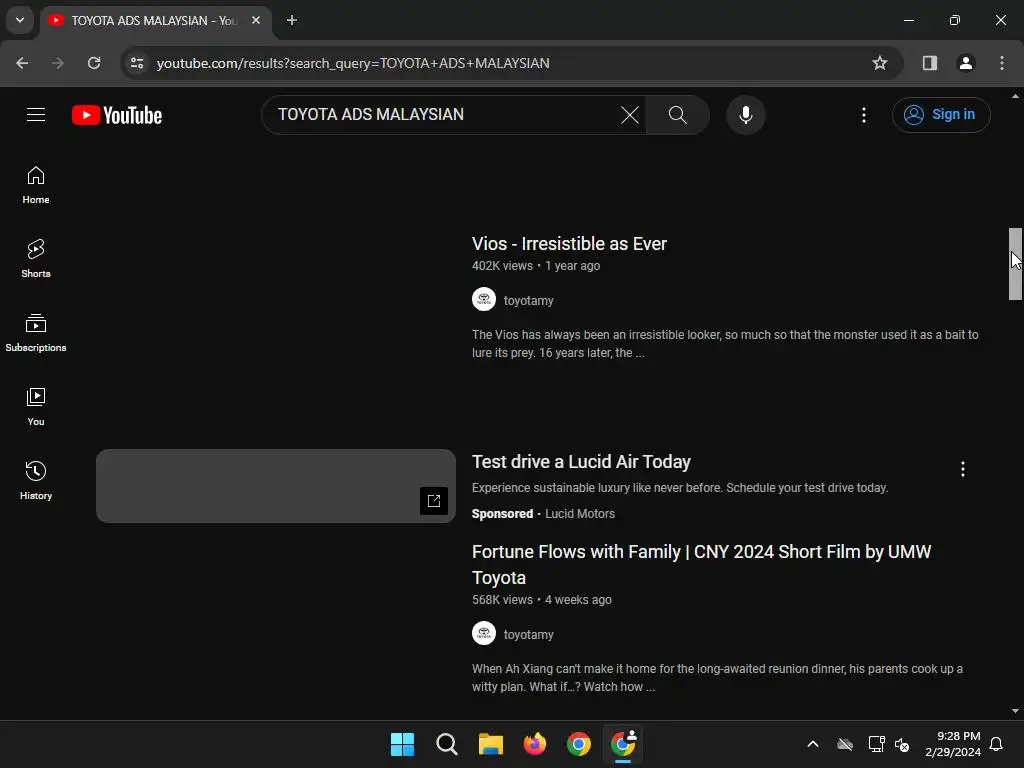View site information icon in the address bar
The height and width of the screenshot is (768, 1024).
(x=137, y=63)
